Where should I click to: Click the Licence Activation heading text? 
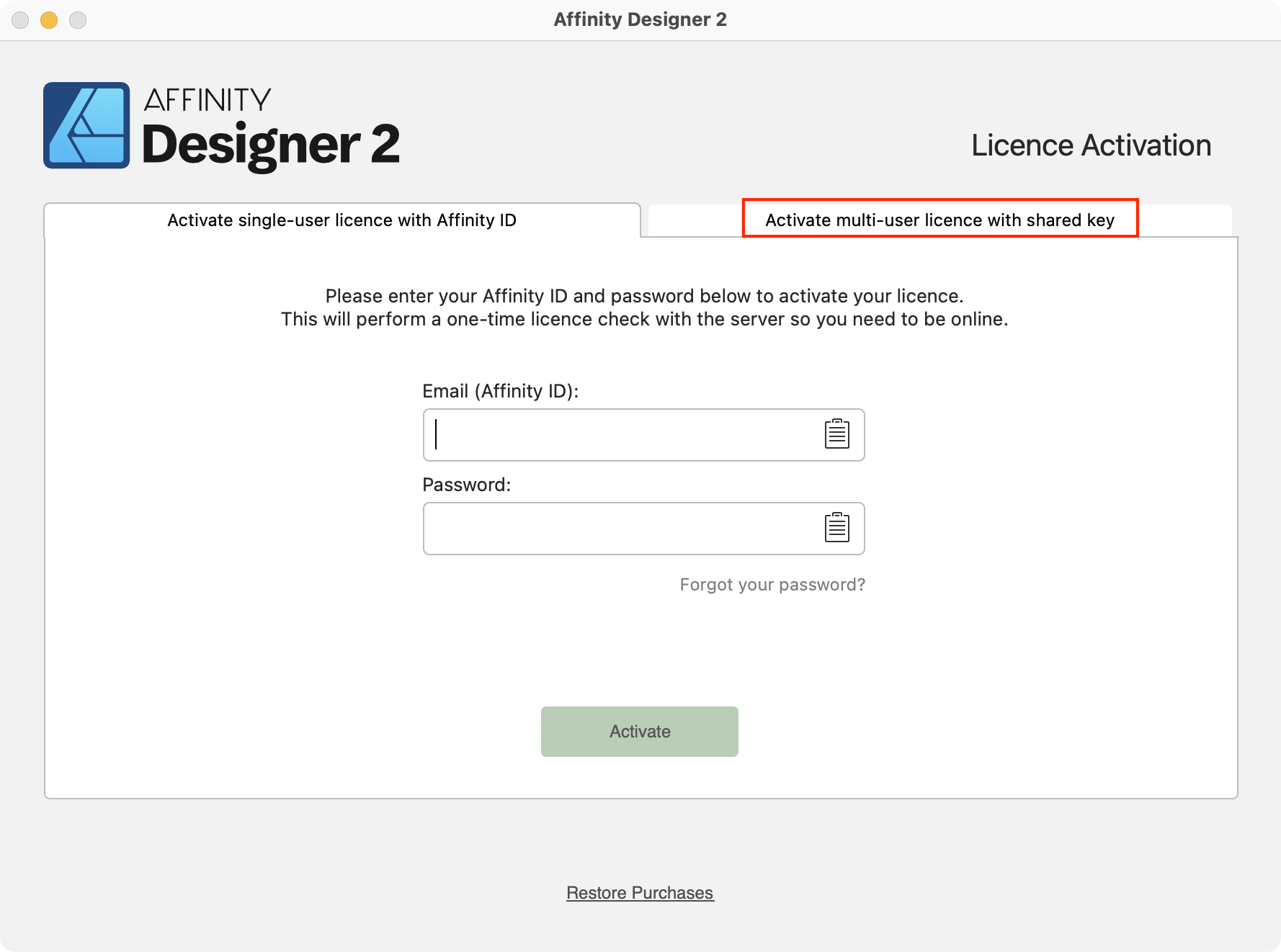[1091, 145]
